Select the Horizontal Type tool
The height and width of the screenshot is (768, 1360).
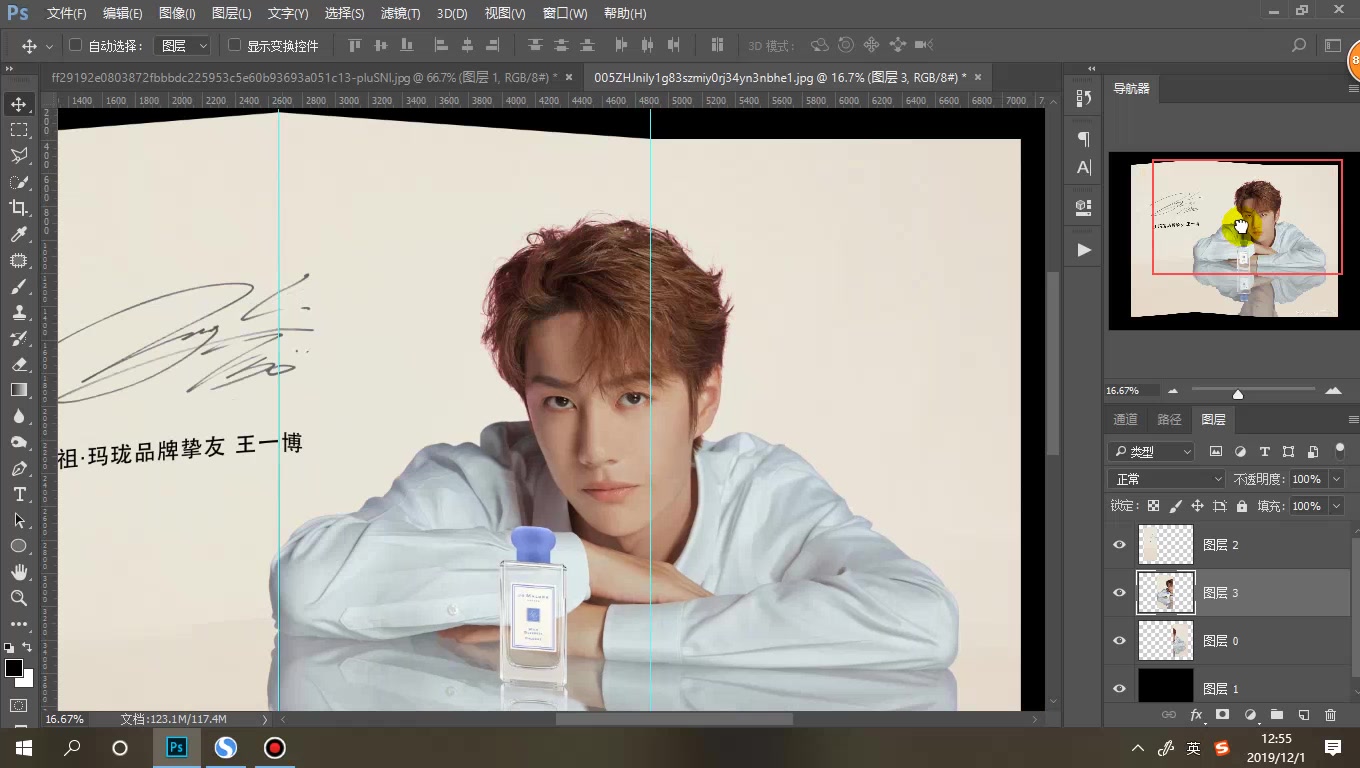point(18,494)
